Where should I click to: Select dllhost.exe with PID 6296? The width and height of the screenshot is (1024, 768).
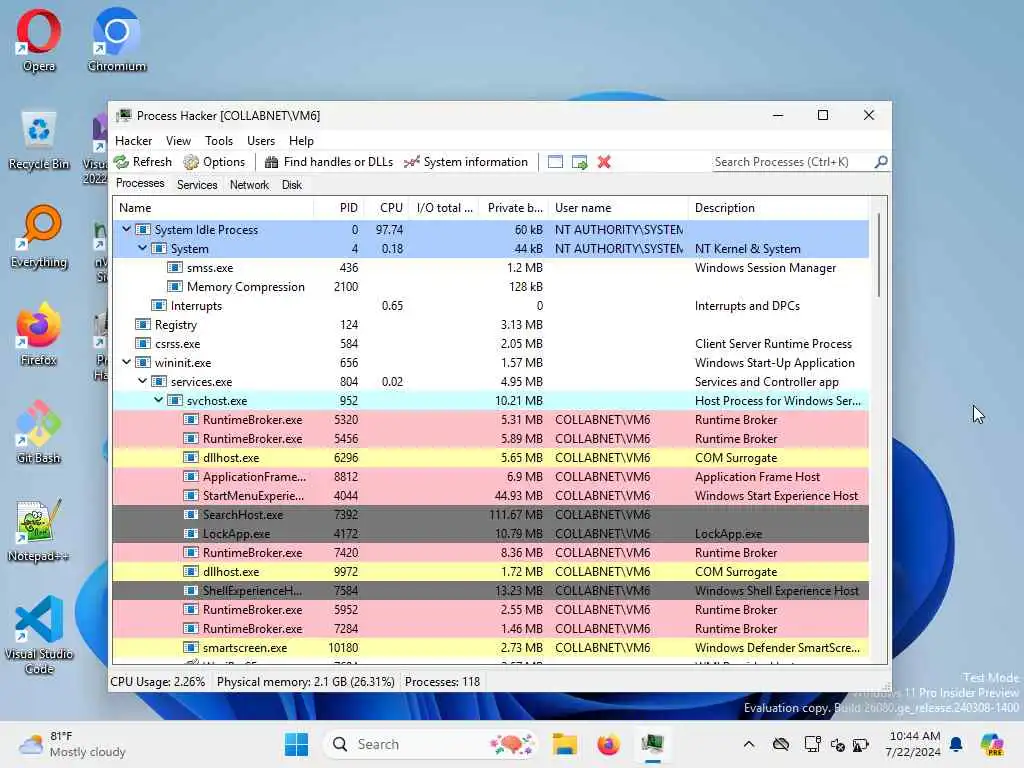tap(490, 457)
